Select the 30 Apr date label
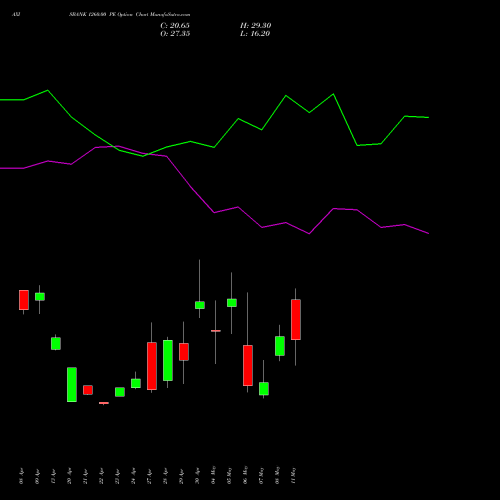The height and width of the screenshot is (500, 500). (x=197, y=476)
